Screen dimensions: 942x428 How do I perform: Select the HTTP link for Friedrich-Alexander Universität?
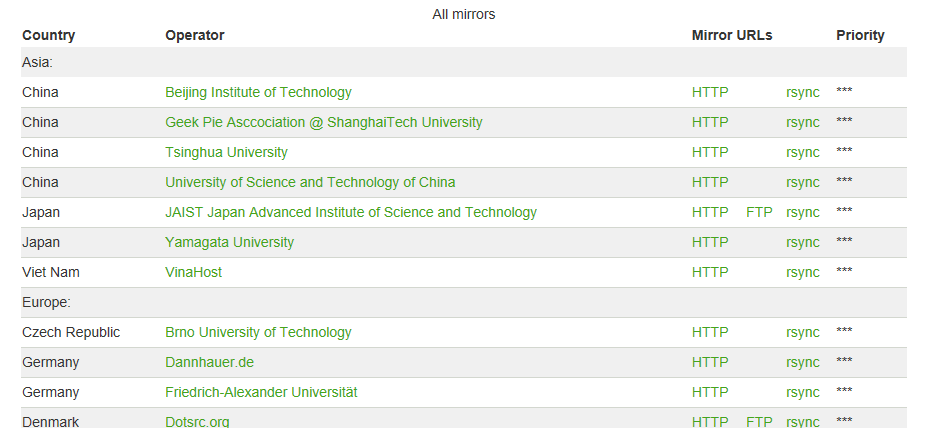[710, 393]
